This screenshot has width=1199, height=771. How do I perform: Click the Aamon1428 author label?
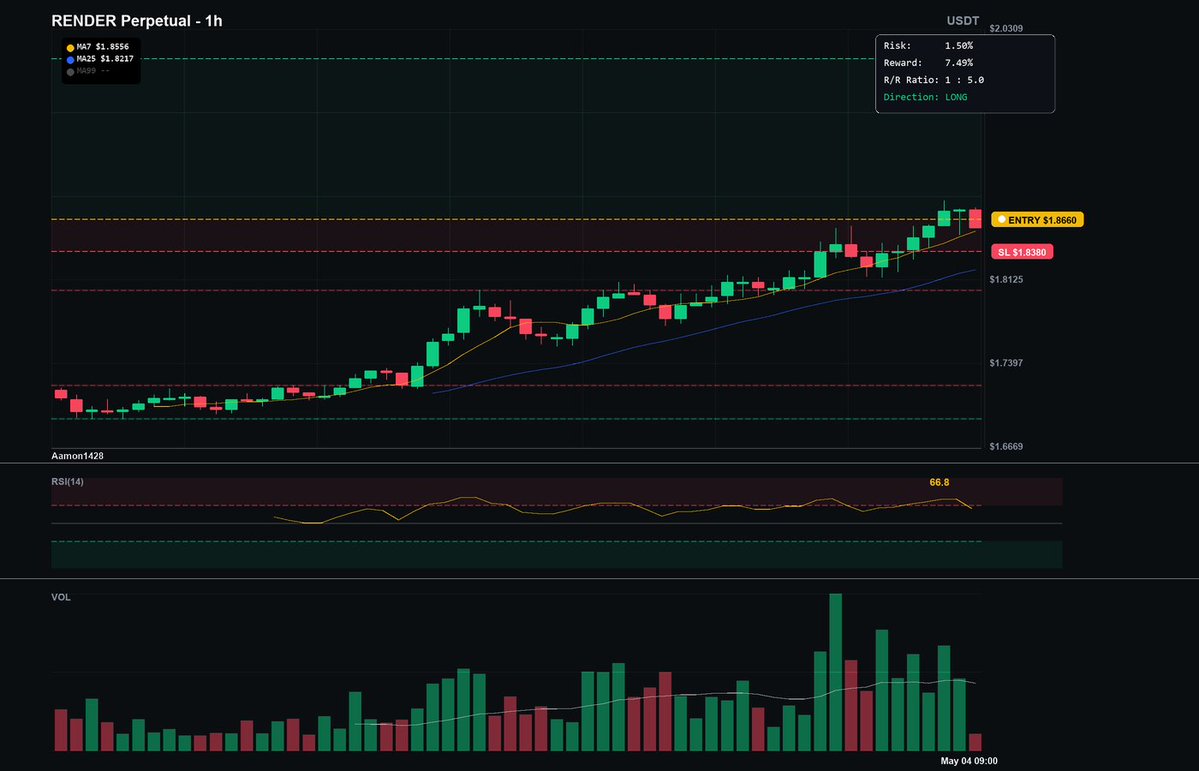77,456
